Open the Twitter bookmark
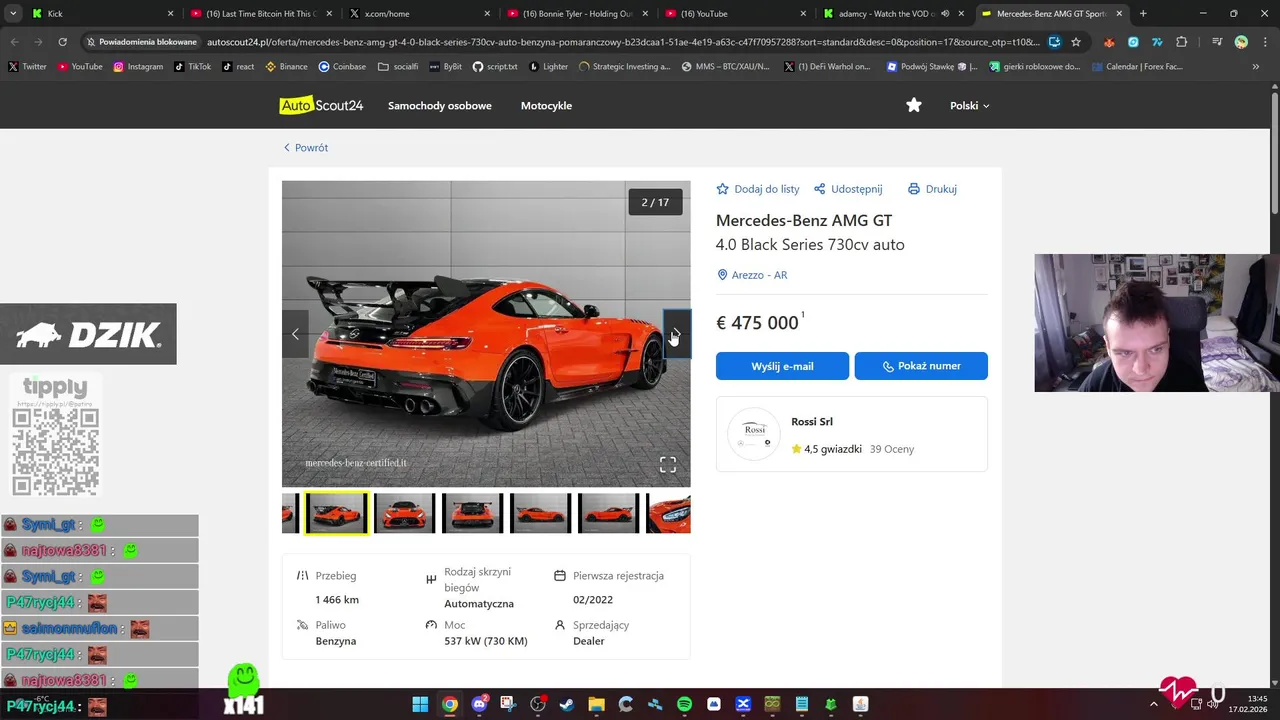This screenshot has width=1280, height=720. (27, 67)
